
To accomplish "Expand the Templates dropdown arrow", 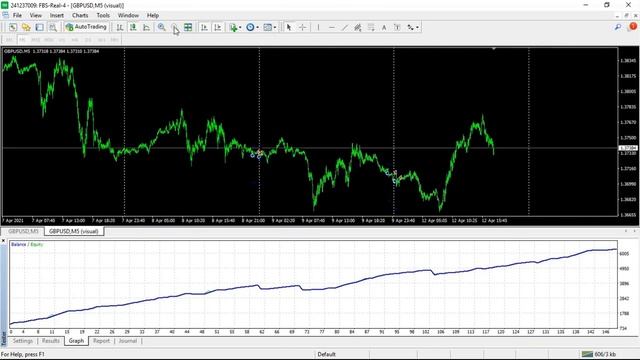I will [275, 27].
